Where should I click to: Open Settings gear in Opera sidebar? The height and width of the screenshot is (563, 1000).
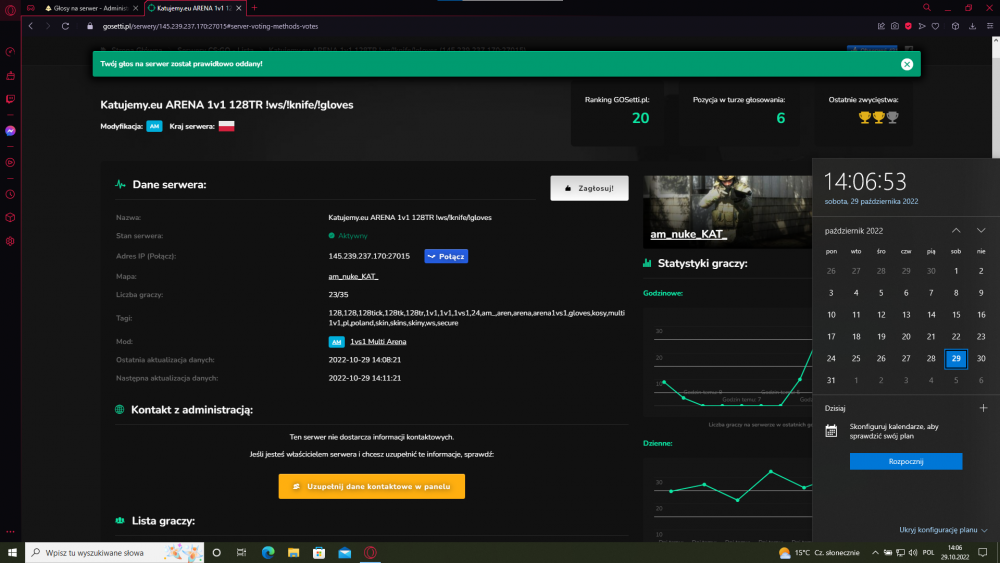[10, 241]
